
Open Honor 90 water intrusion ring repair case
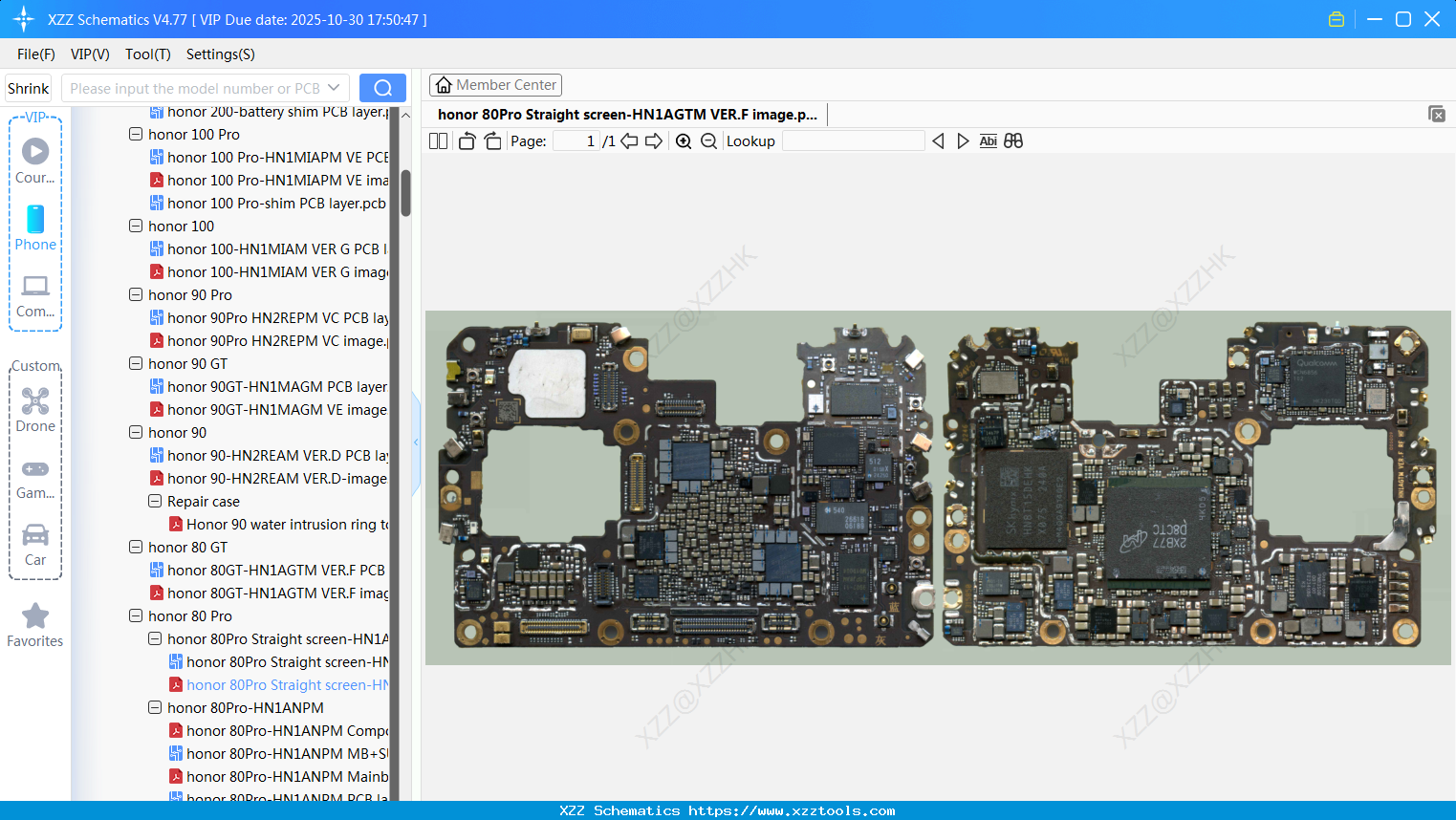click(278, 525)
